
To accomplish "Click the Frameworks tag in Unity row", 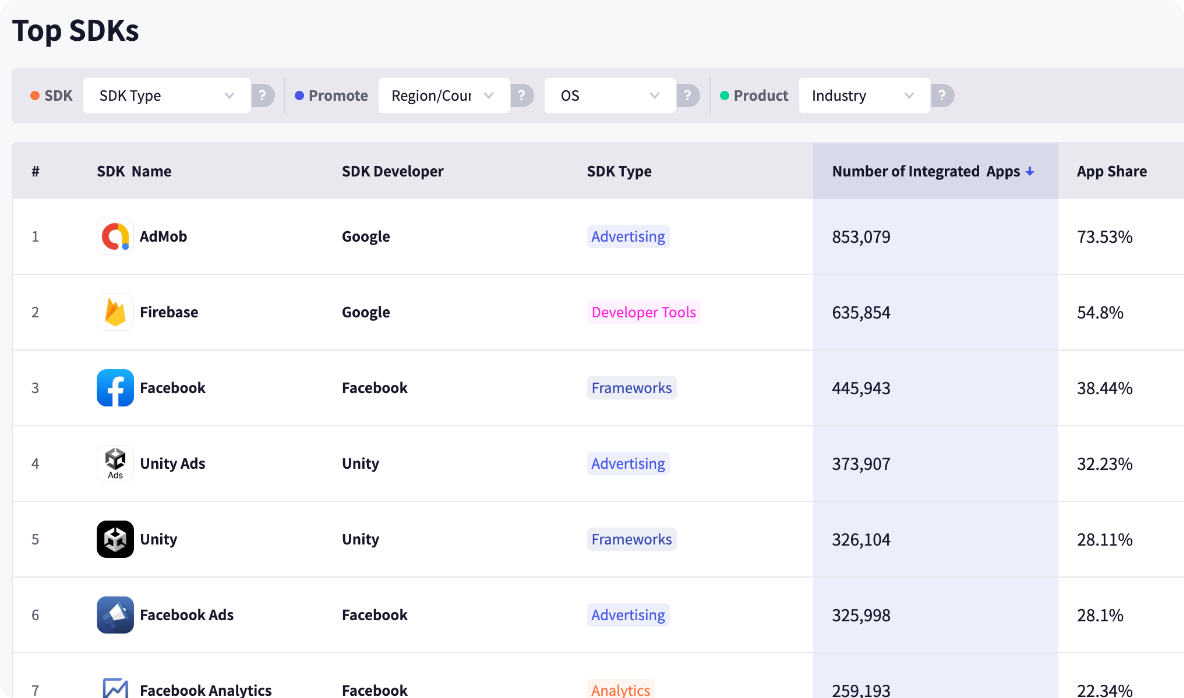I will click(631, 539).
